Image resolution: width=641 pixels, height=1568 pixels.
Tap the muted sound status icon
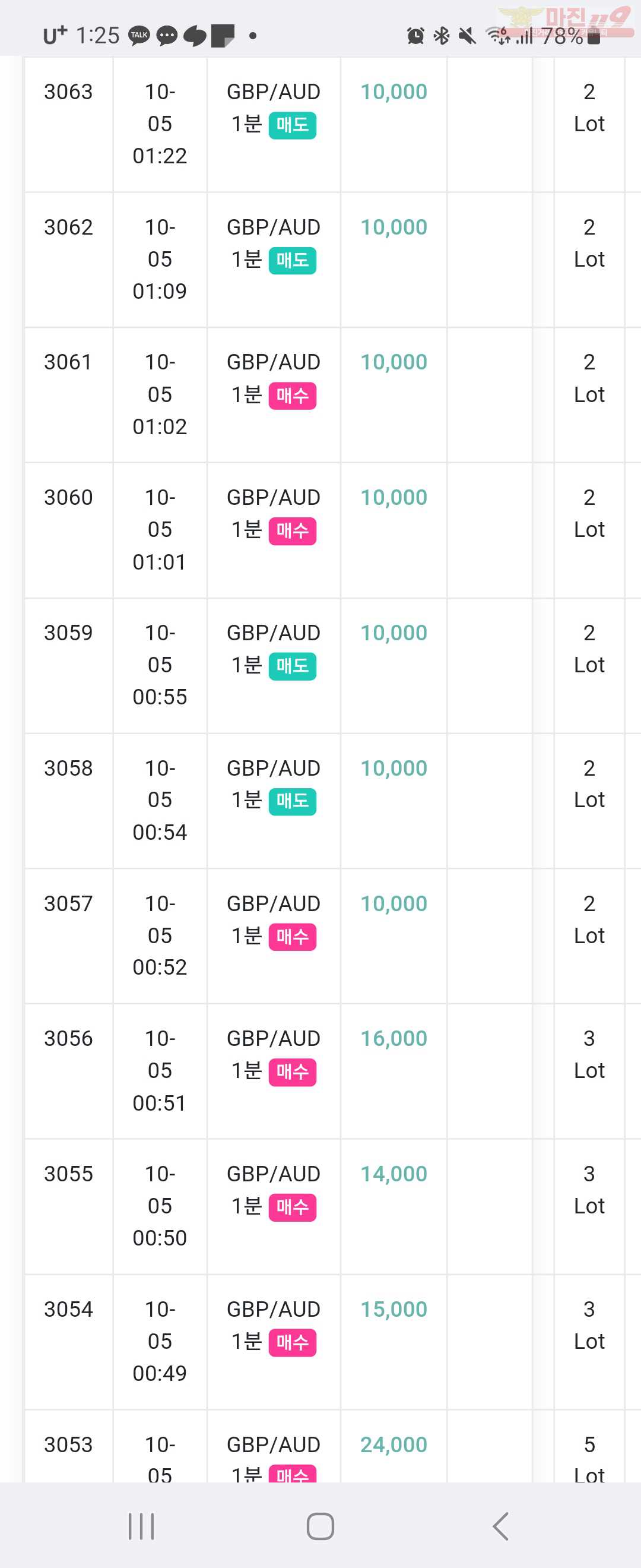coord(467,36)
